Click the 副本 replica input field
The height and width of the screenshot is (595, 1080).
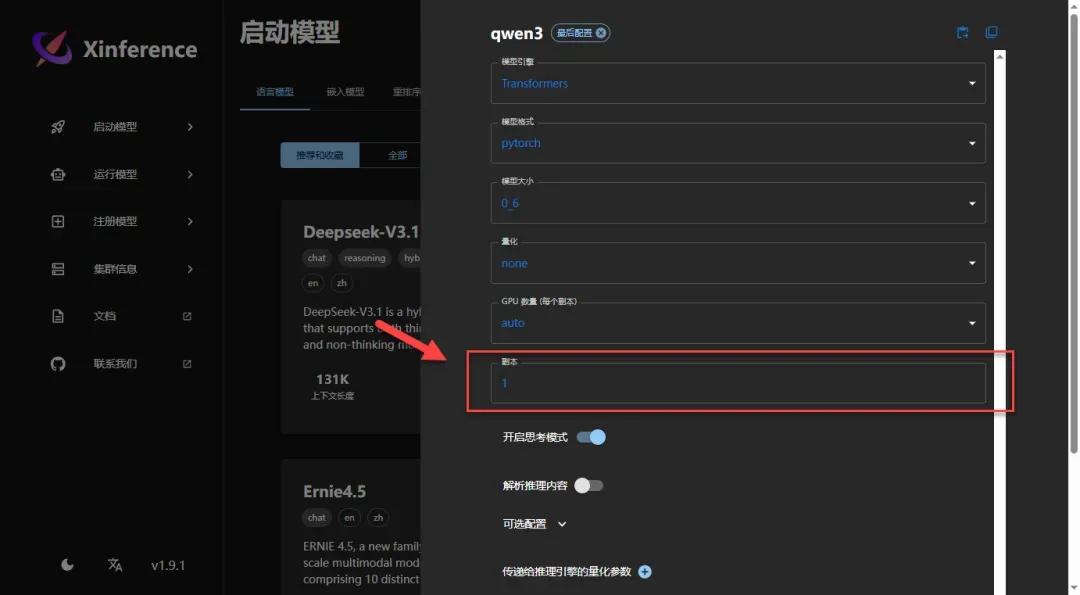(738, 383)
